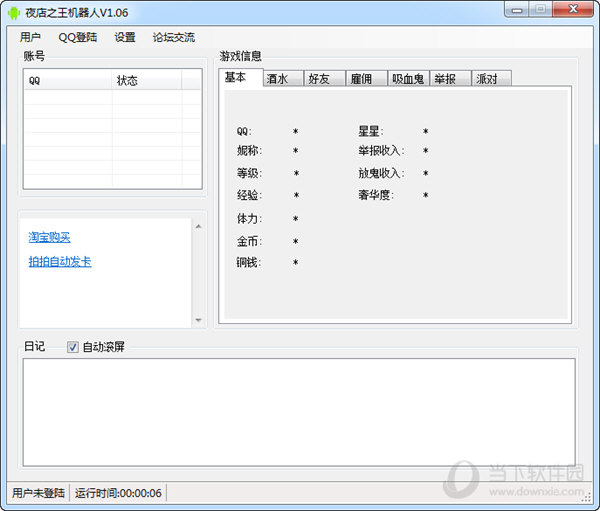Click the 放鬼收入 label
The image size is (600, 511).
tap(381, 173)
